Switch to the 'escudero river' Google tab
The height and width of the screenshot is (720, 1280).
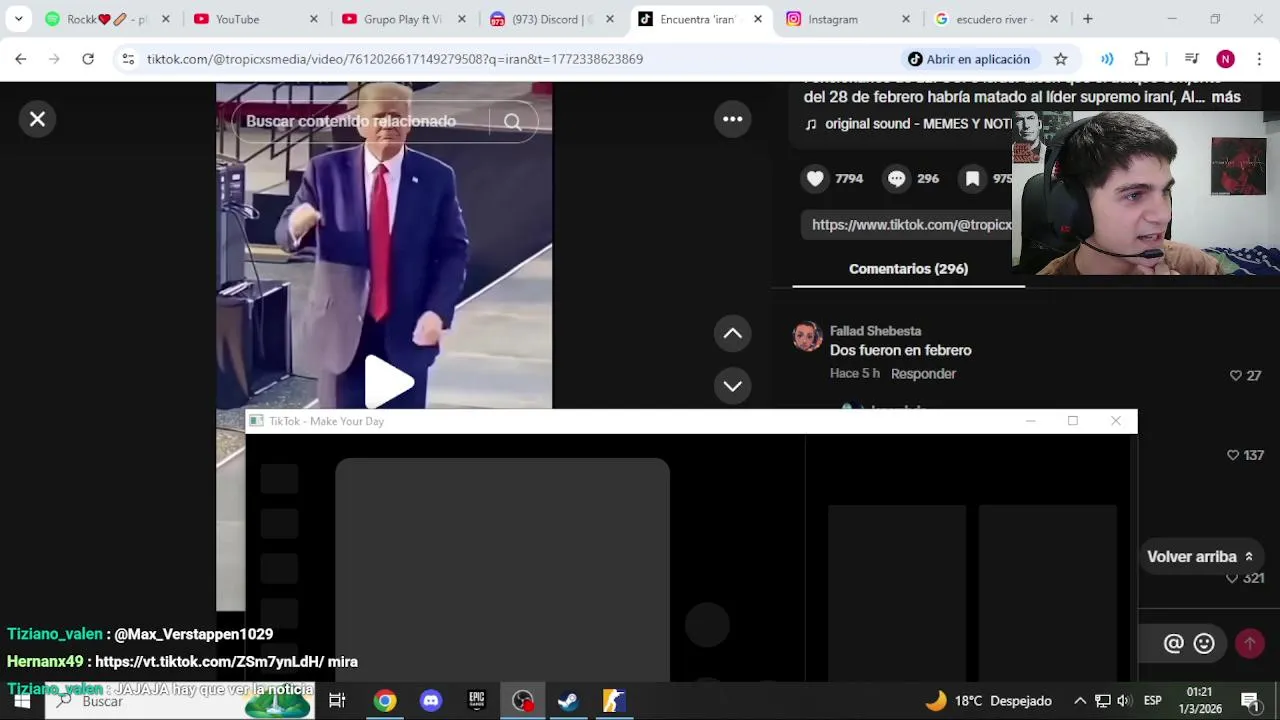coord(994,19)
